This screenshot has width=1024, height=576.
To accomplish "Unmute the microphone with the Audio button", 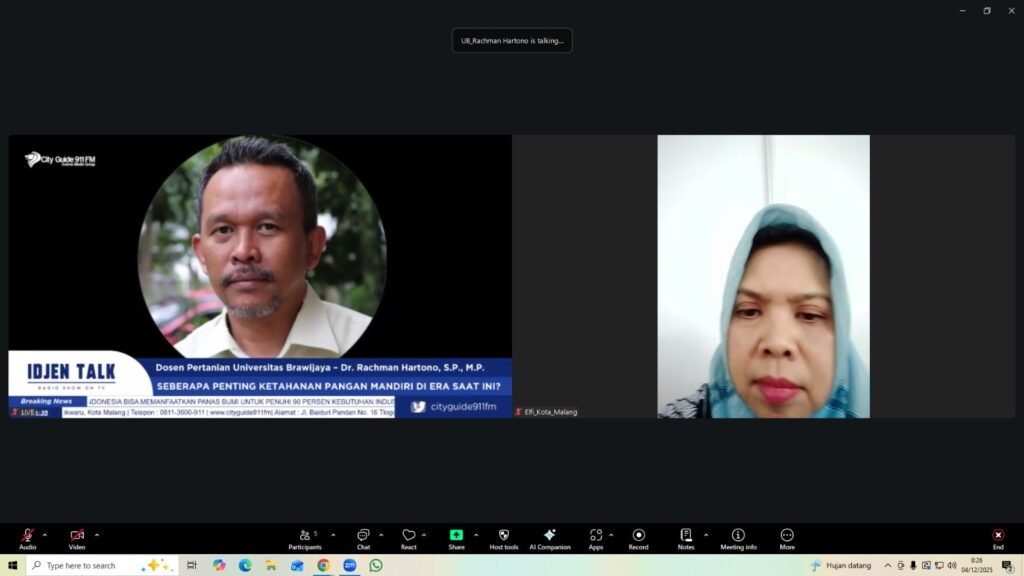I will [x=27, y=537].
